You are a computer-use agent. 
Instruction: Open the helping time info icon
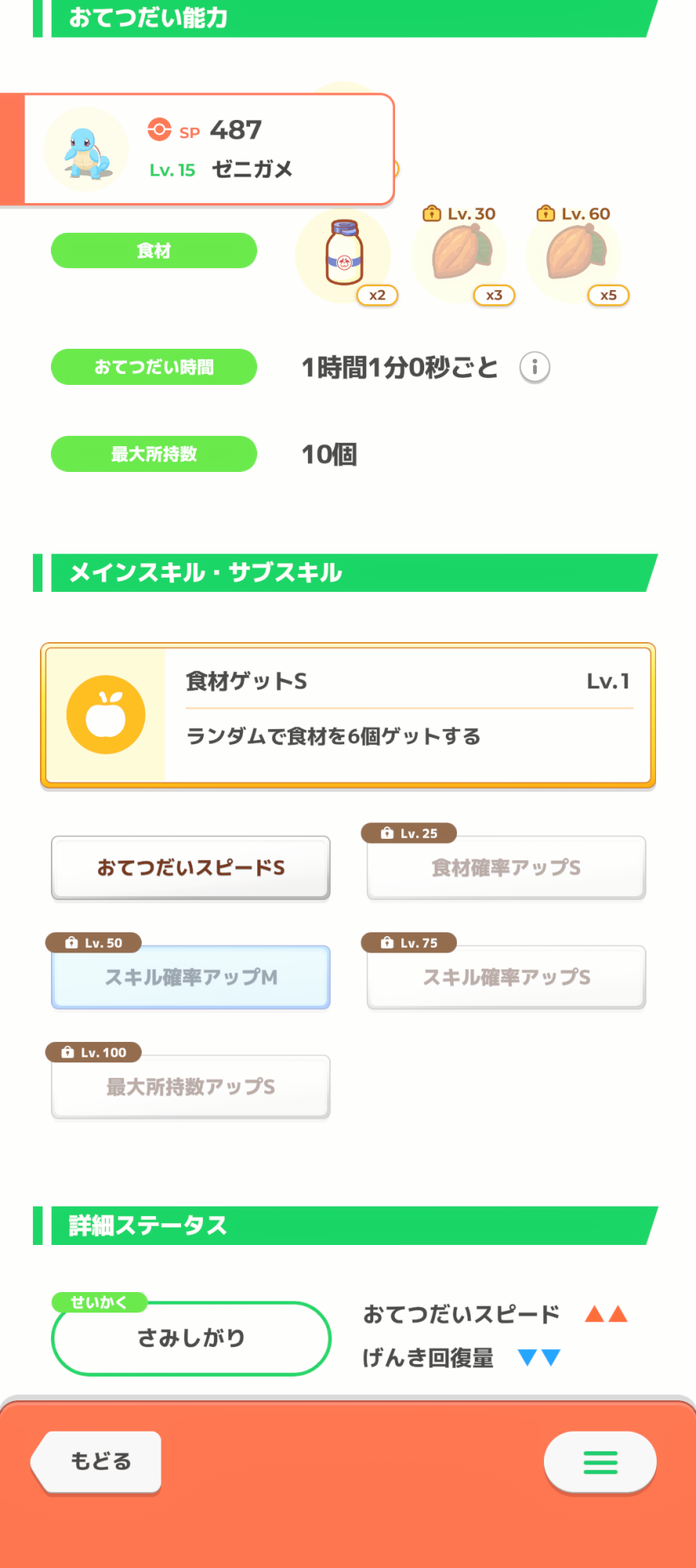pyautogui.click(x=535, y=367)
